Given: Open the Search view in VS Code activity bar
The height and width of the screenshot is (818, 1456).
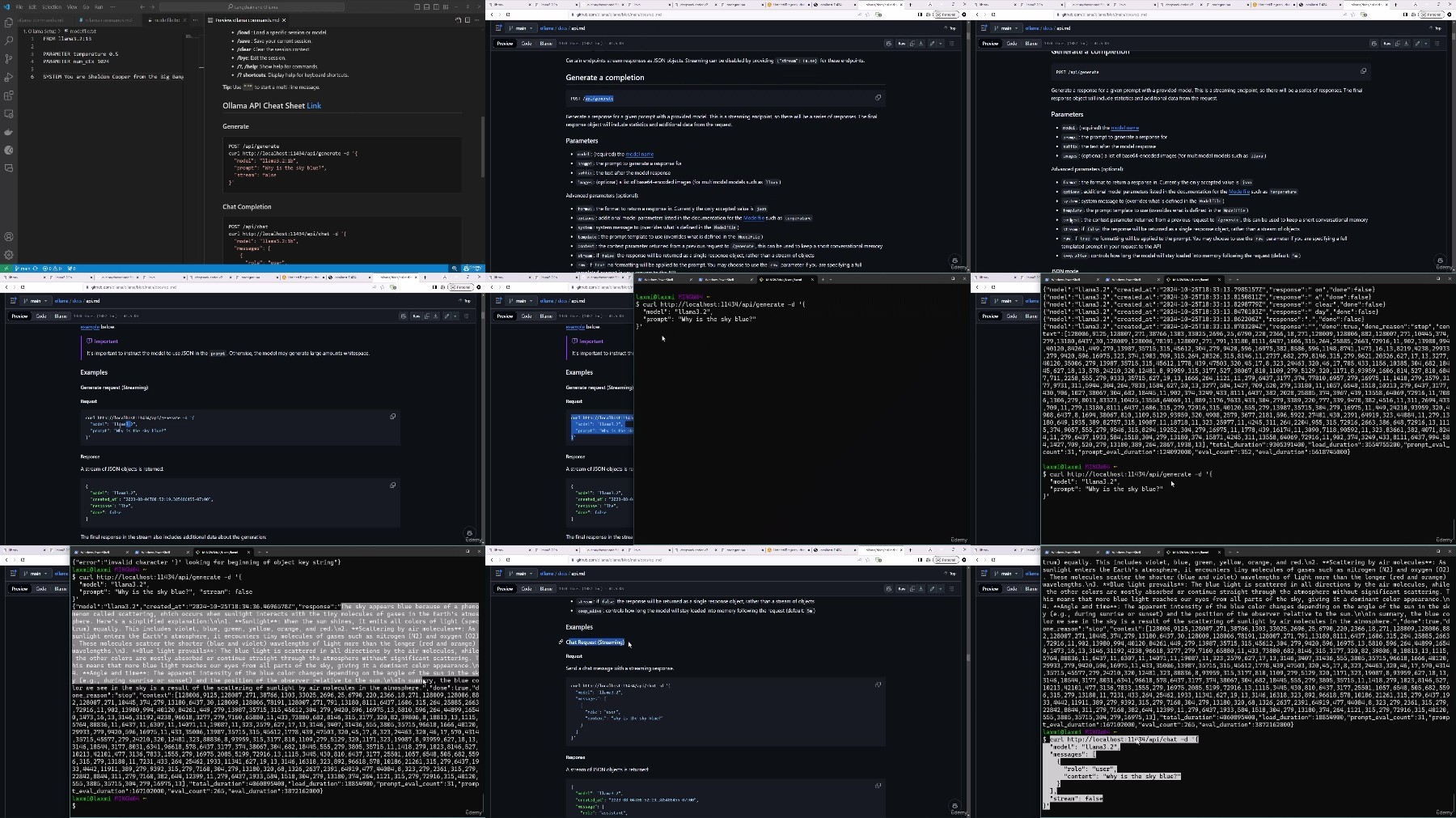Looking at the screenshot, I should click(9, 40).
